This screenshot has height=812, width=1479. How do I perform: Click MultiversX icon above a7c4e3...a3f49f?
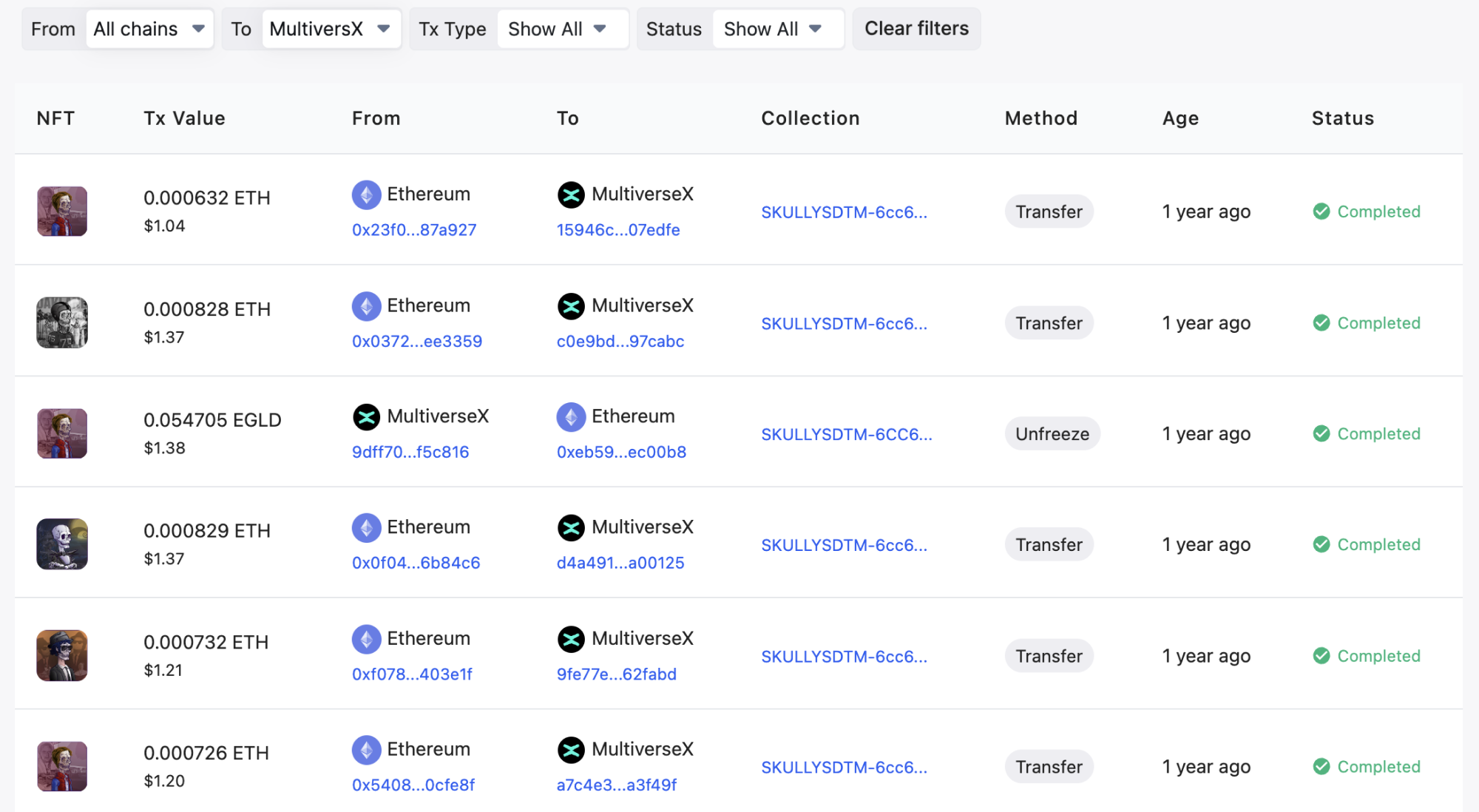pyautogui.click(x=571, y=750)
